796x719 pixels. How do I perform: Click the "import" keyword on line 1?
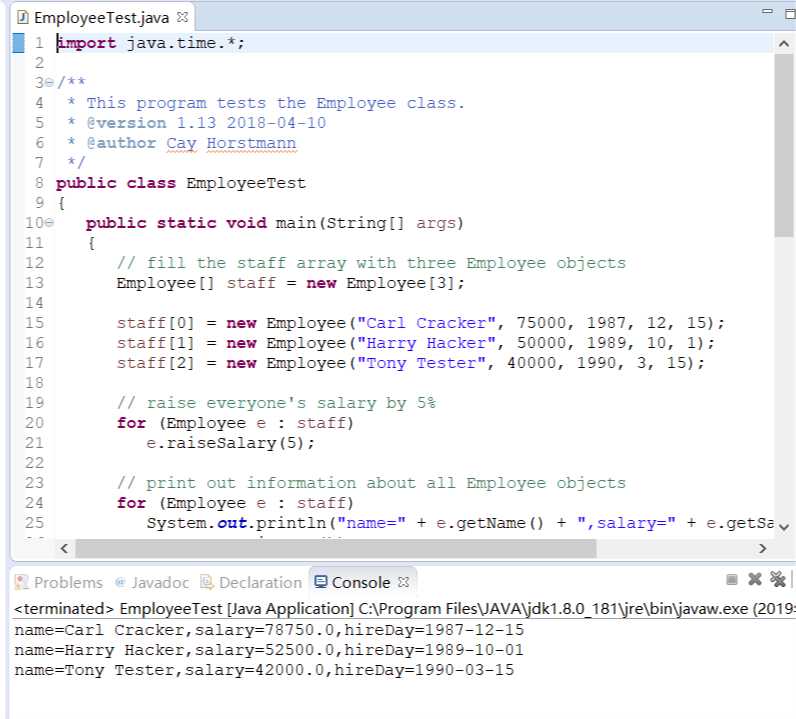point(86,43)
